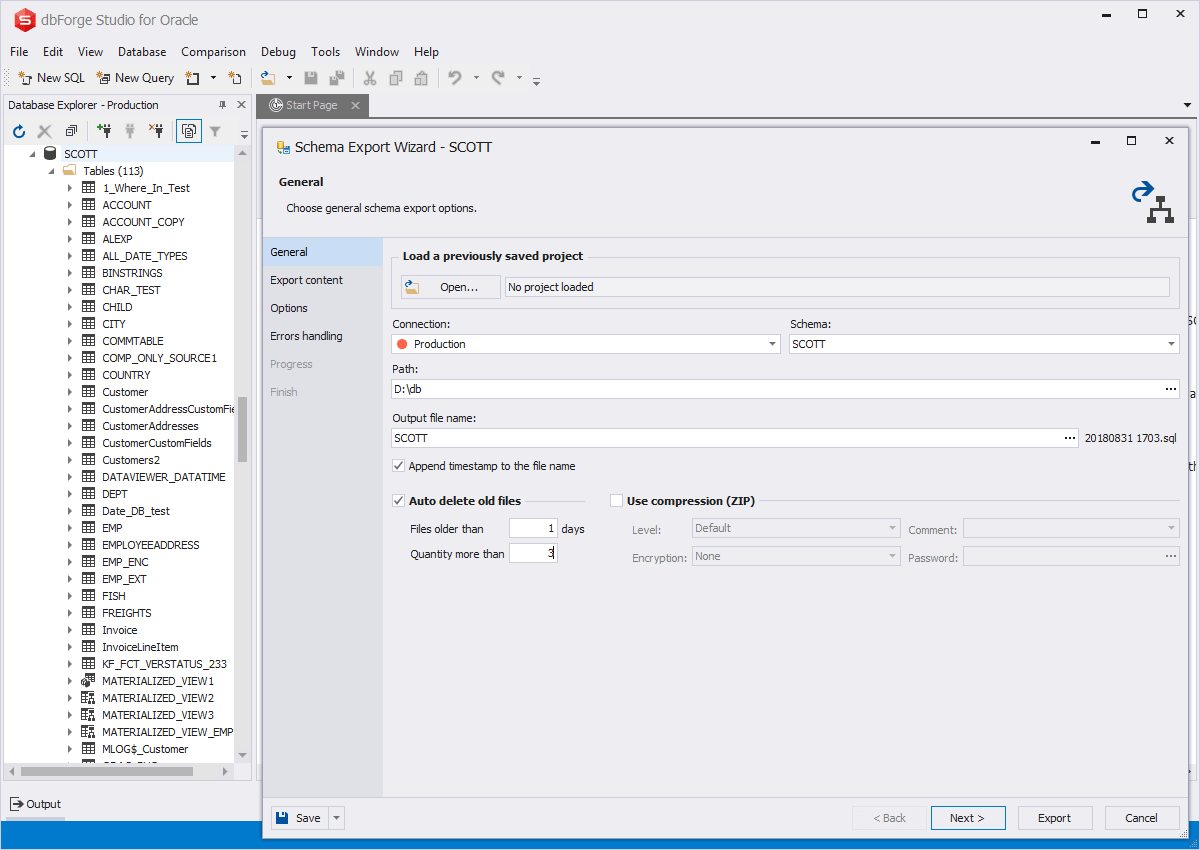Uncheck Append timestamp to the file name
The height and width of the screenshot is (850, 1200).
click(399, 466)
